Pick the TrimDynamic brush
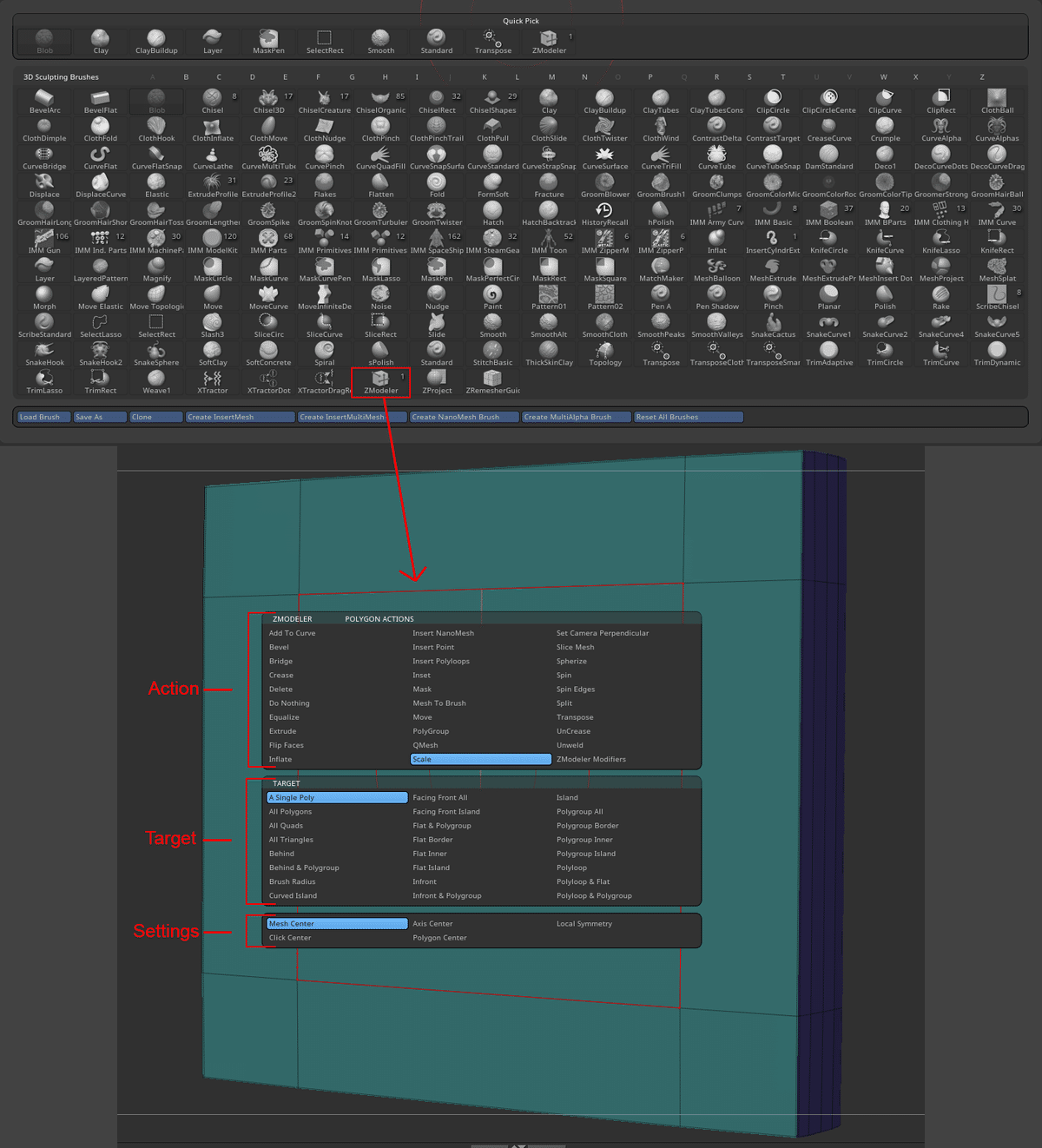Viewport: 1042px width, 1148px height. pos(997,353)
